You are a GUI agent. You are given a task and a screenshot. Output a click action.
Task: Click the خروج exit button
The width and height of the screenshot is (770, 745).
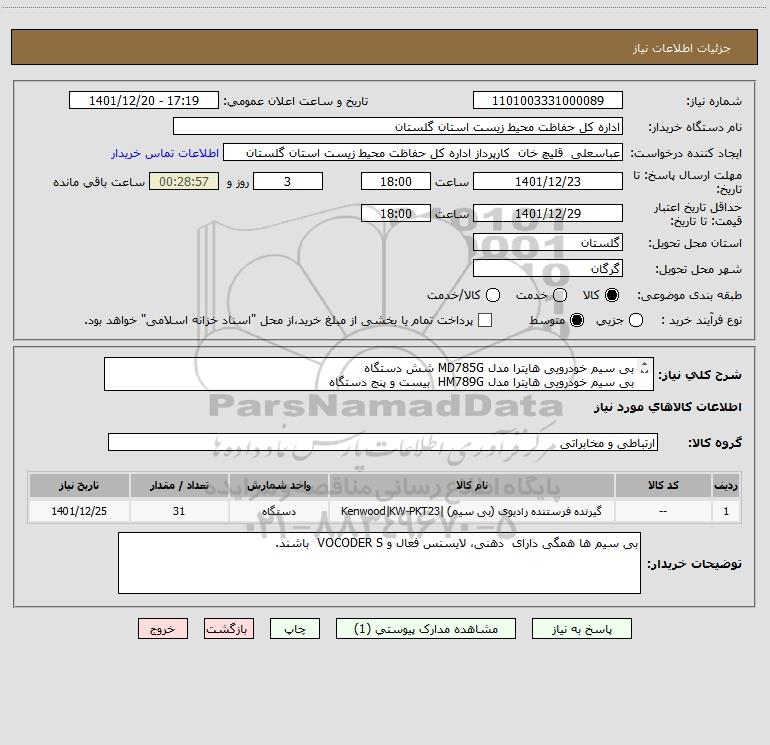point(163,629)
